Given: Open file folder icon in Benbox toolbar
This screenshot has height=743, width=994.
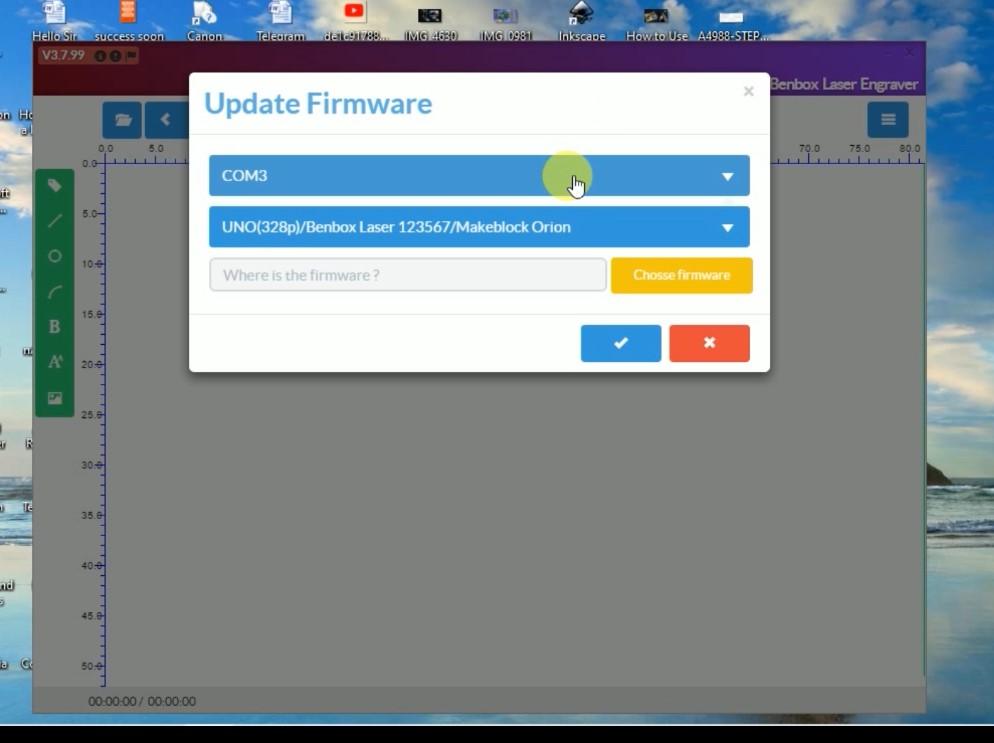Looking at the screenshot, I should click(122, 120).
